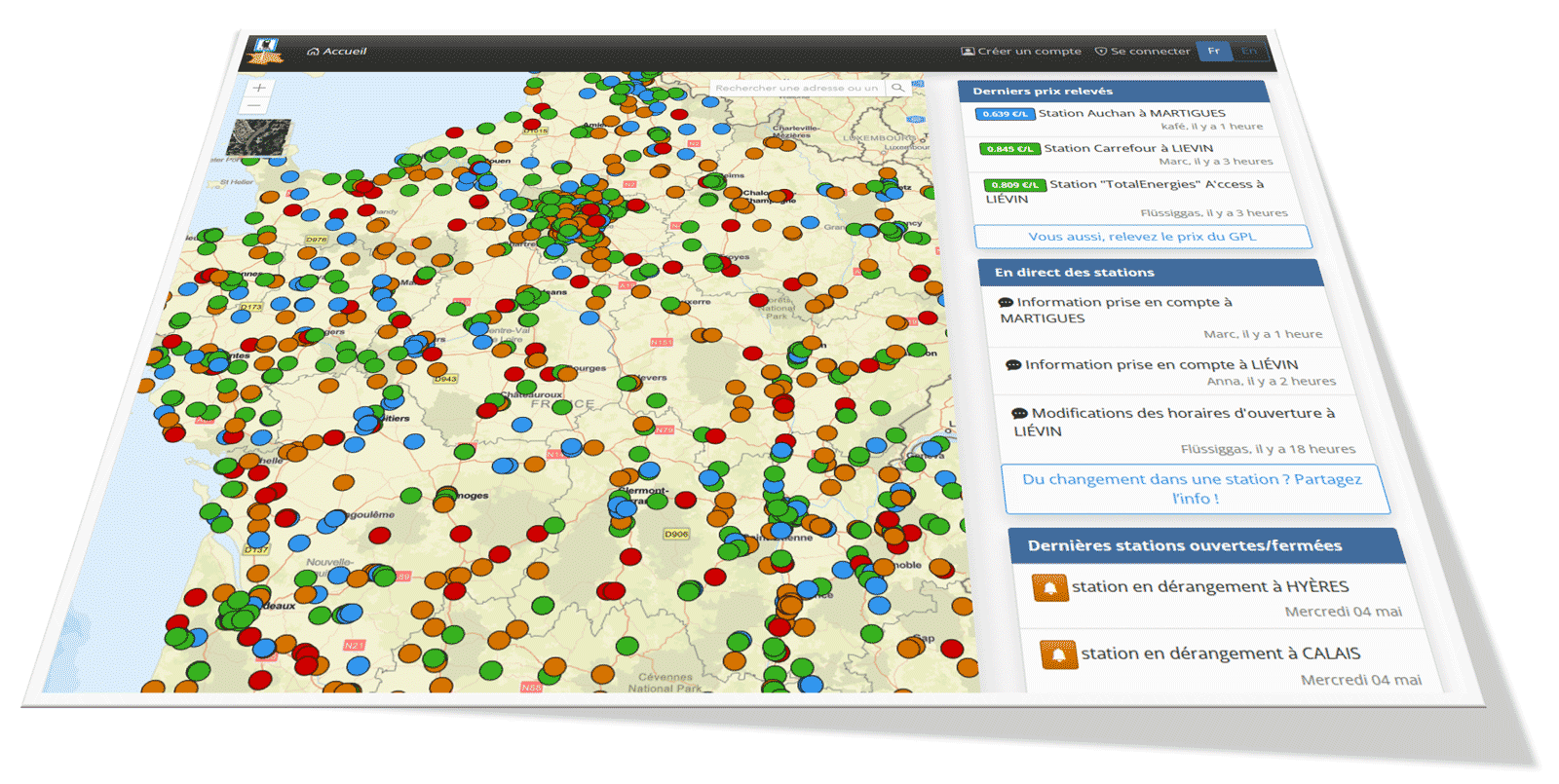Click the speech bubble icon beside MARTIGUES information

(x=1006, y=303)
